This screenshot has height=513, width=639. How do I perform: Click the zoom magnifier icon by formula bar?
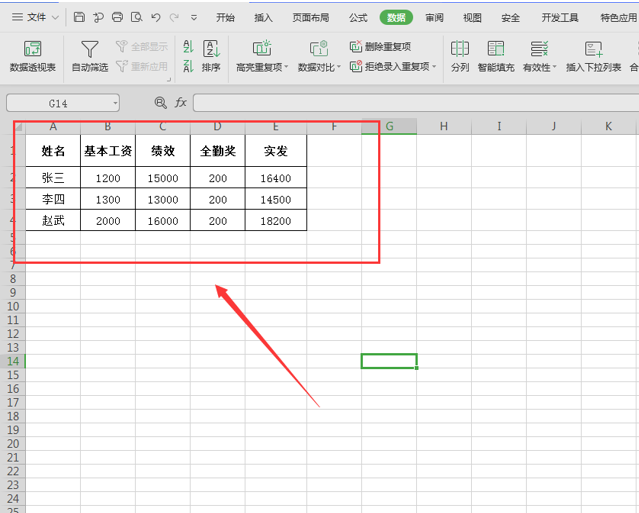pyautogui.click(x=161, y=102)
